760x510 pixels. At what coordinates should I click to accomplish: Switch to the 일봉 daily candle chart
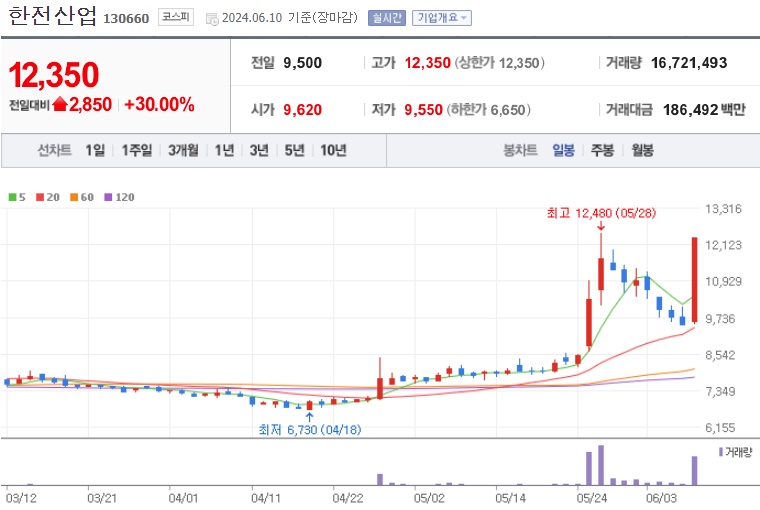tap(563, 150)
